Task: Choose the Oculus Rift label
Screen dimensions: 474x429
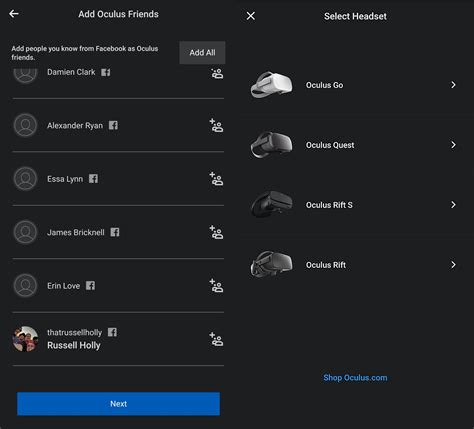Action: click(x=326, y=265)
